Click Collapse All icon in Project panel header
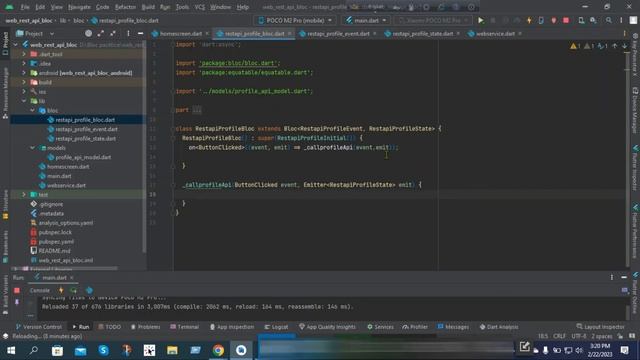640x360 pixels. (113, 33)
